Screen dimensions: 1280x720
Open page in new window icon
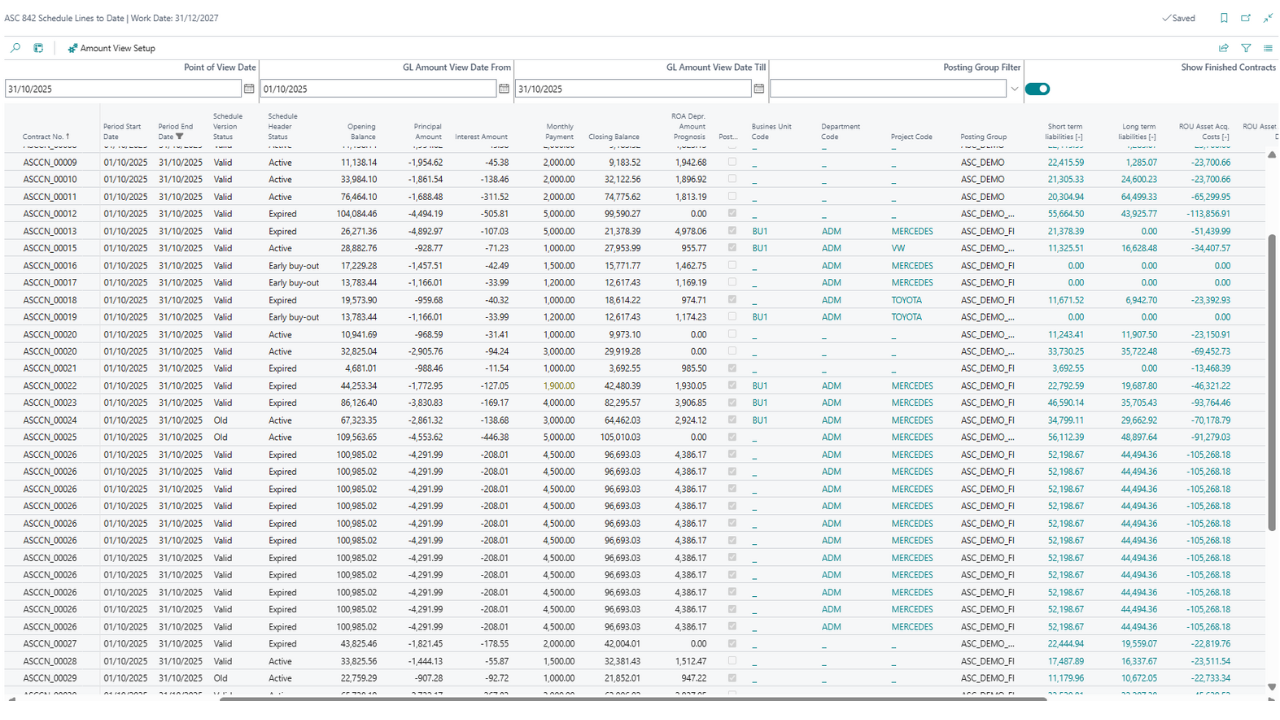click(1246, 18)
